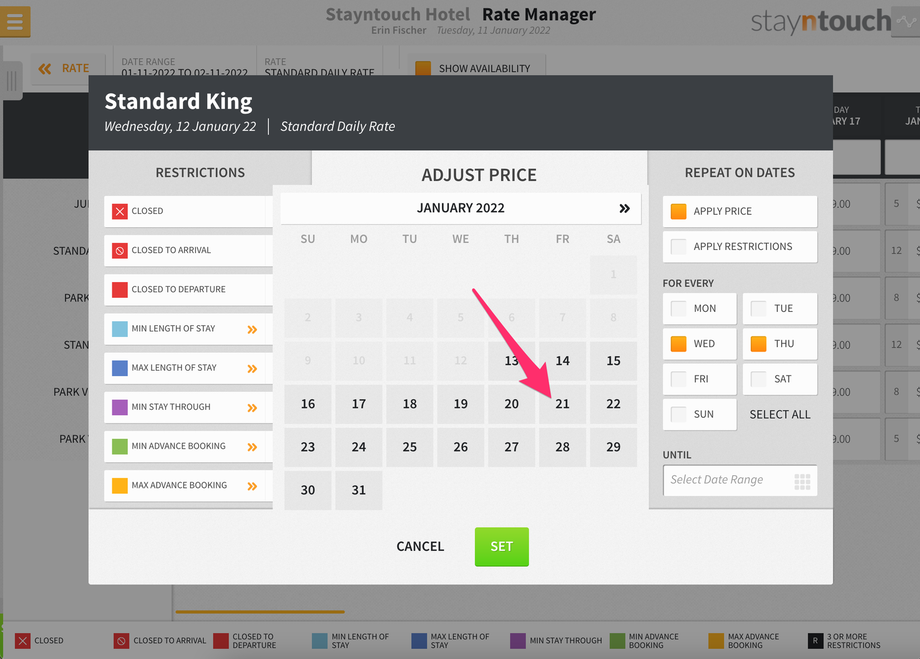Click Select All days link
Image resolution: width=920 pixels, height=659 pixels.
780,414
